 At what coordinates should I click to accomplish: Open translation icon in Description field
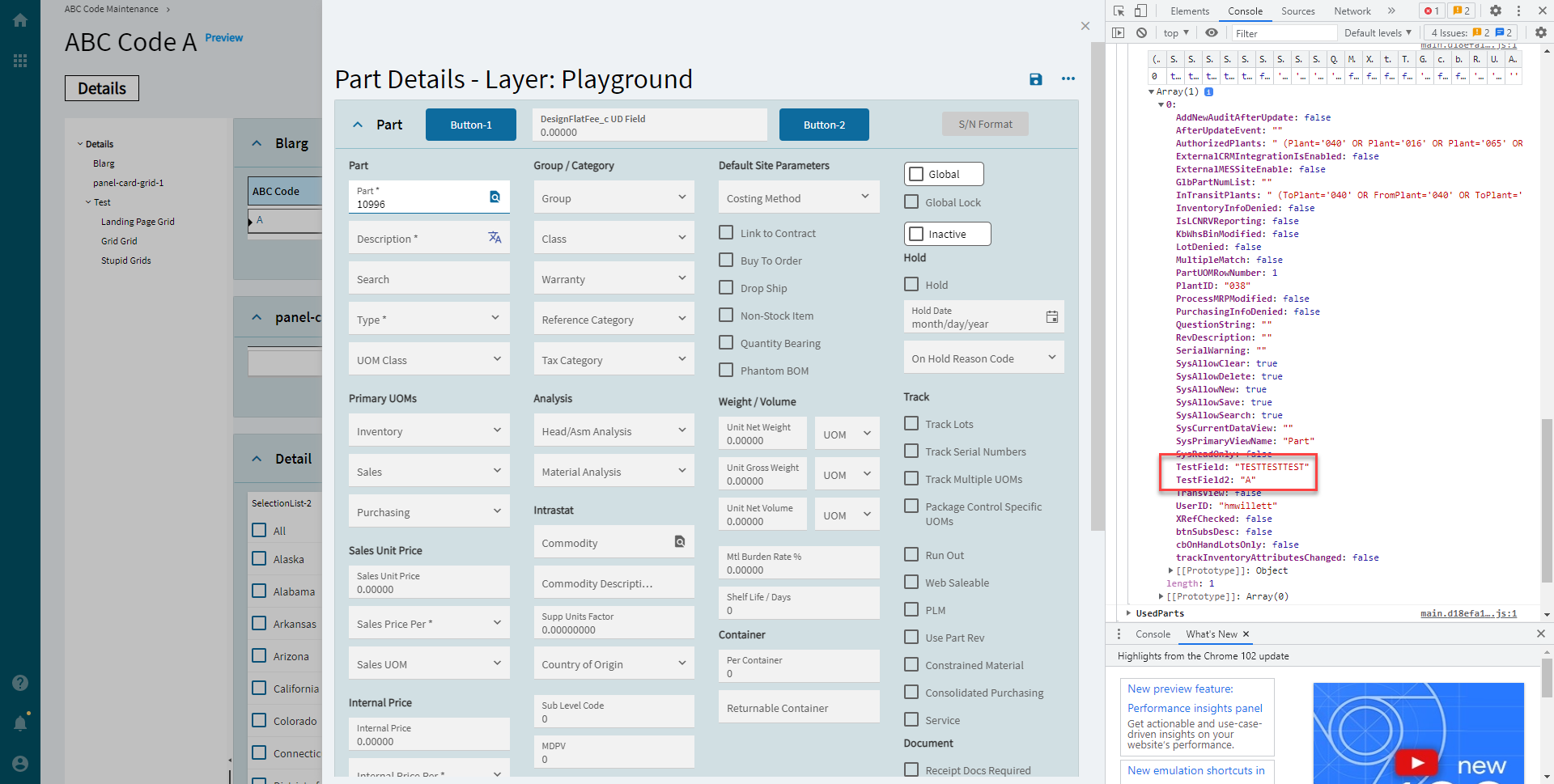[495, 237]
